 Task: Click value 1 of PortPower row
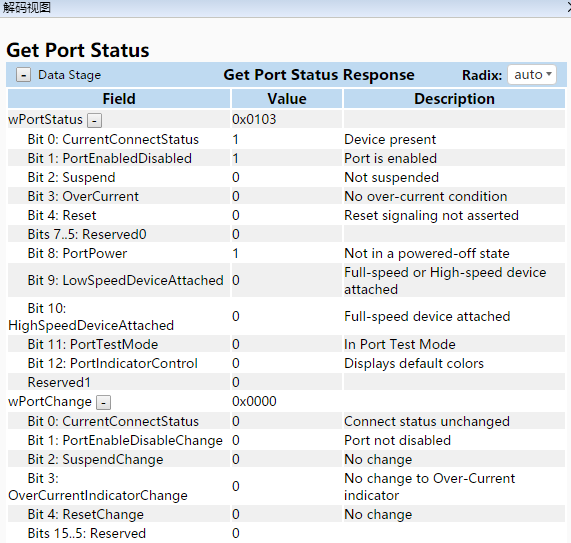click(x=236, y=253)
